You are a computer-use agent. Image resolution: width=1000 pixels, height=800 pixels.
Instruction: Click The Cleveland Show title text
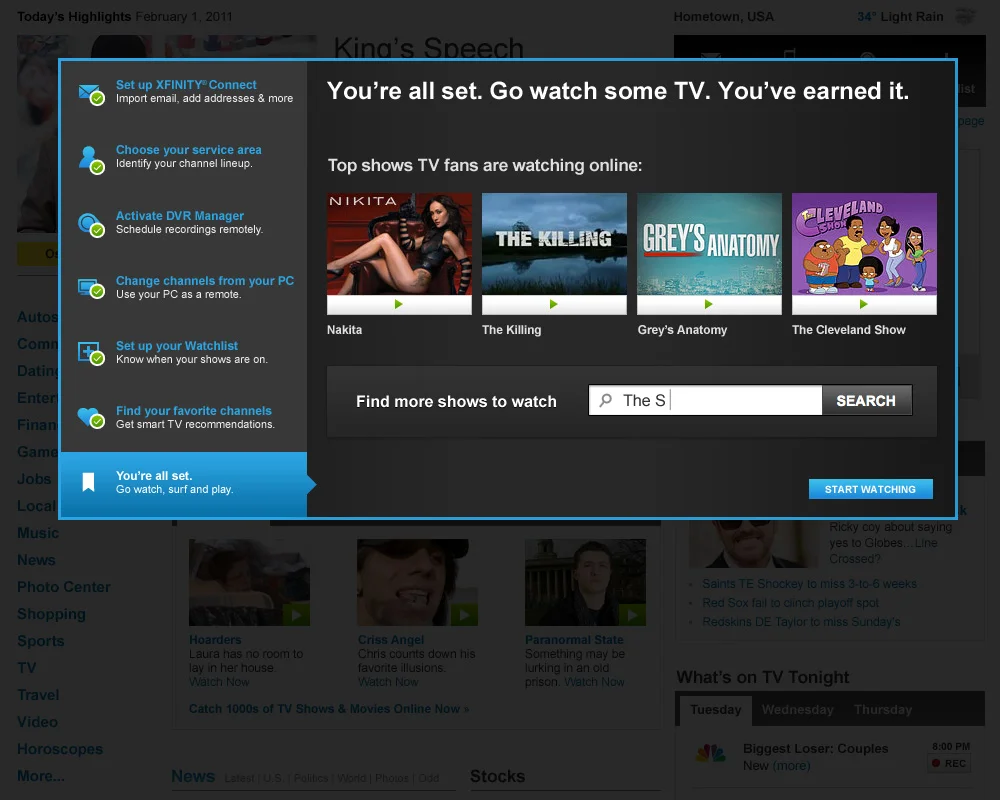849,330
